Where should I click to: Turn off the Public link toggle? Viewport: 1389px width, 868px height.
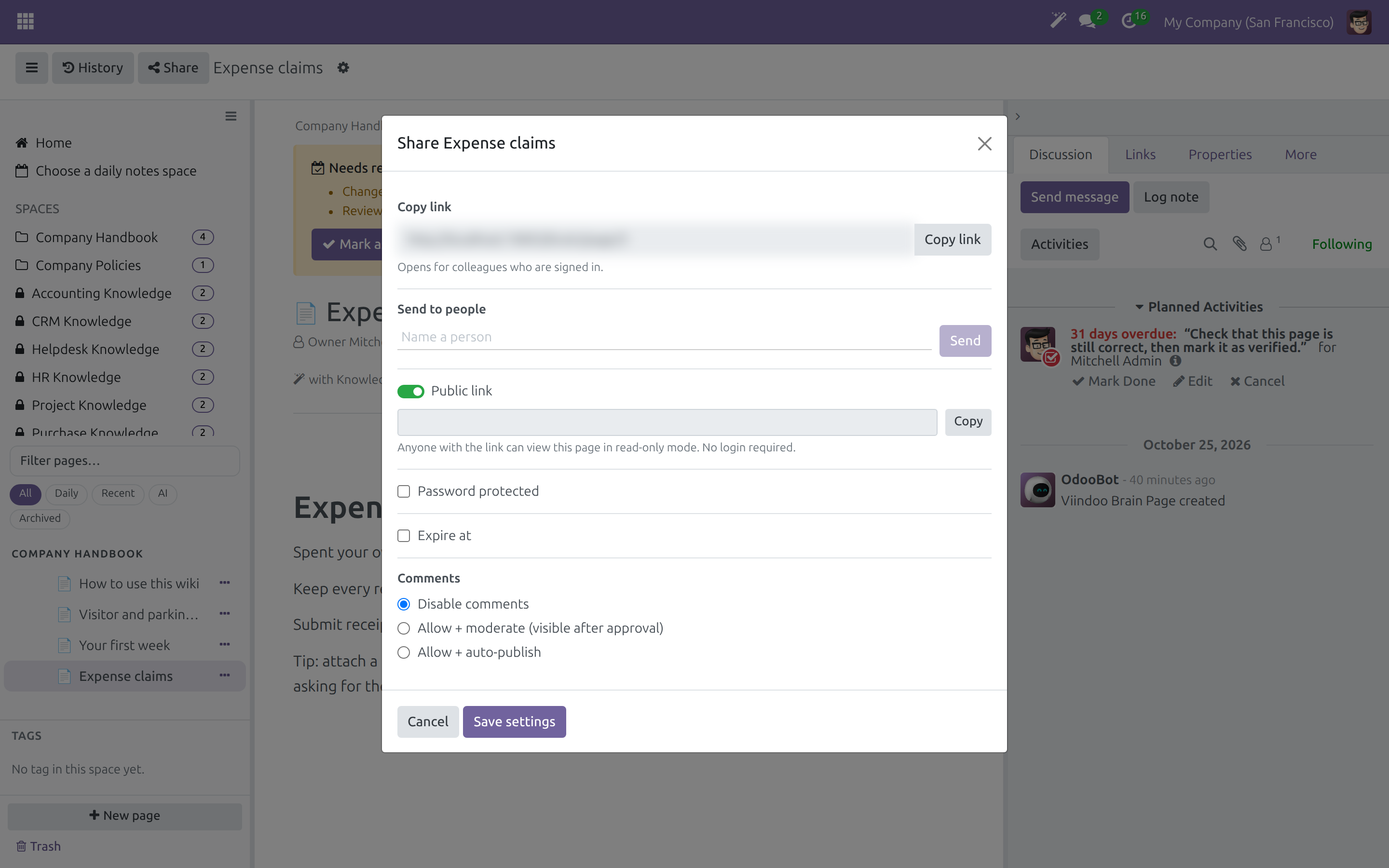tap(410, 391)
